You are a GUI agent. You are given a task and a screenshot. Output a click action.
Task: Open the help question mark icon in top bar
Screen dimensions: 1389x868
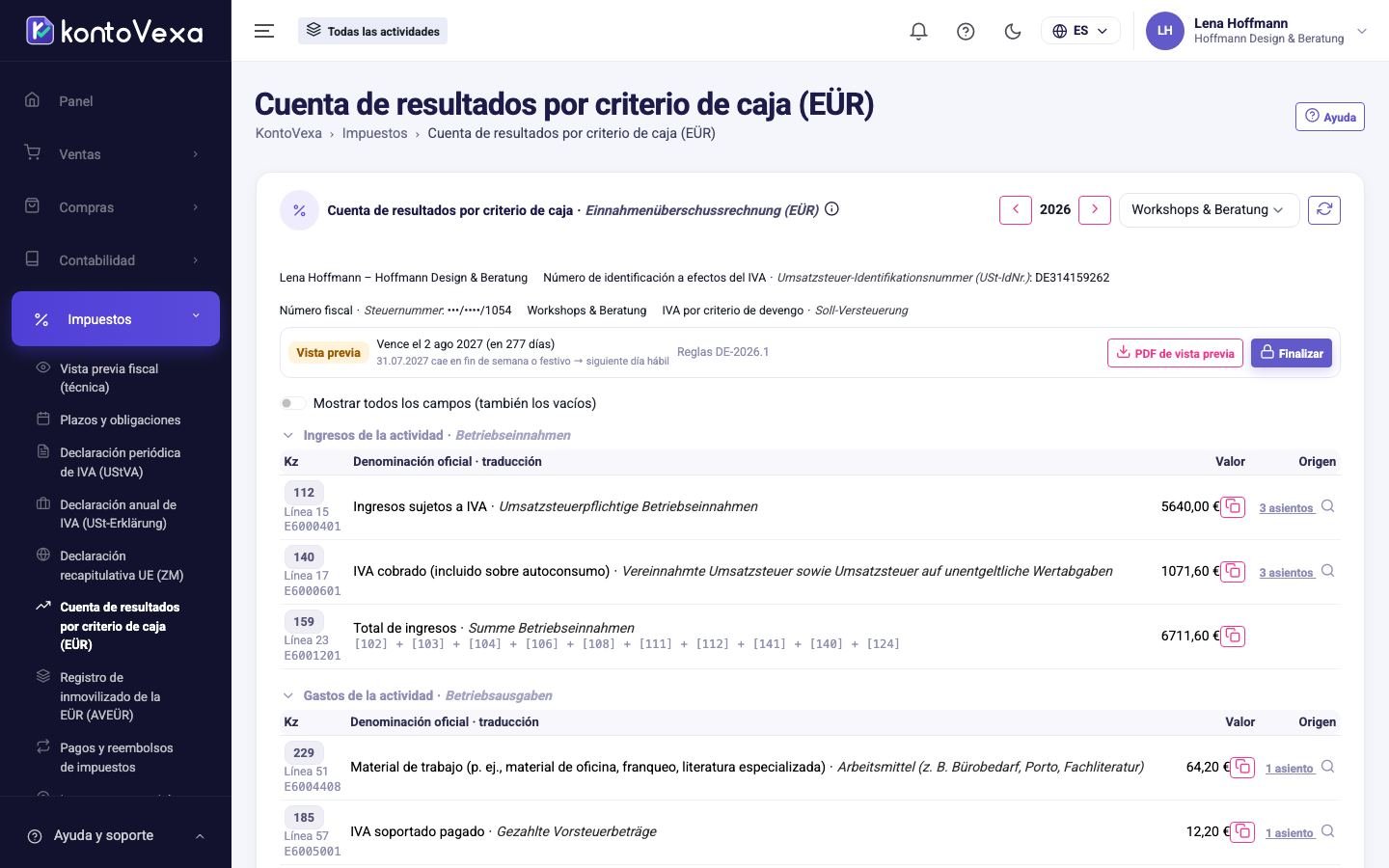966,31
